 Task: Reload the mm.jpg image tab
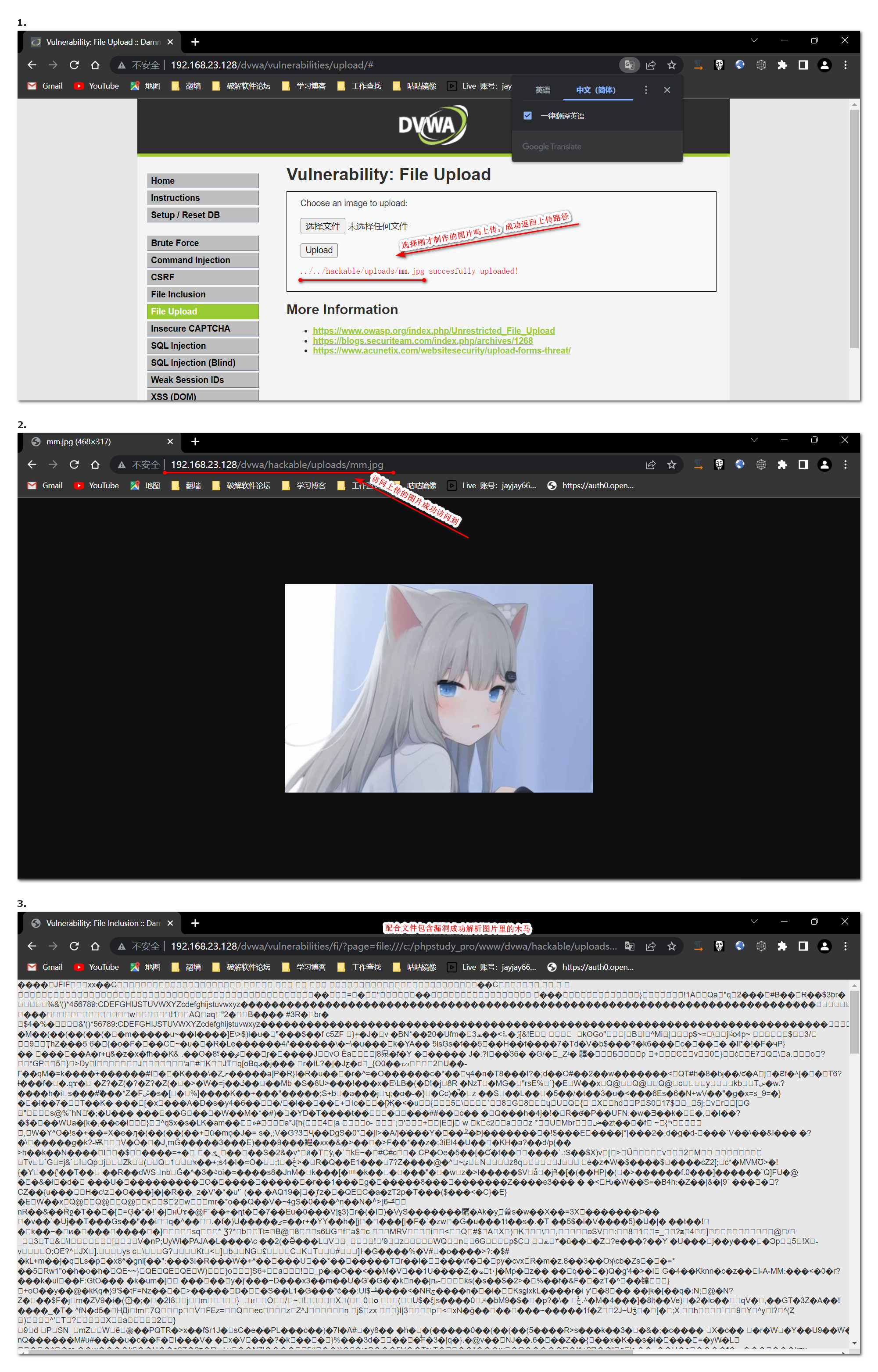74,464
